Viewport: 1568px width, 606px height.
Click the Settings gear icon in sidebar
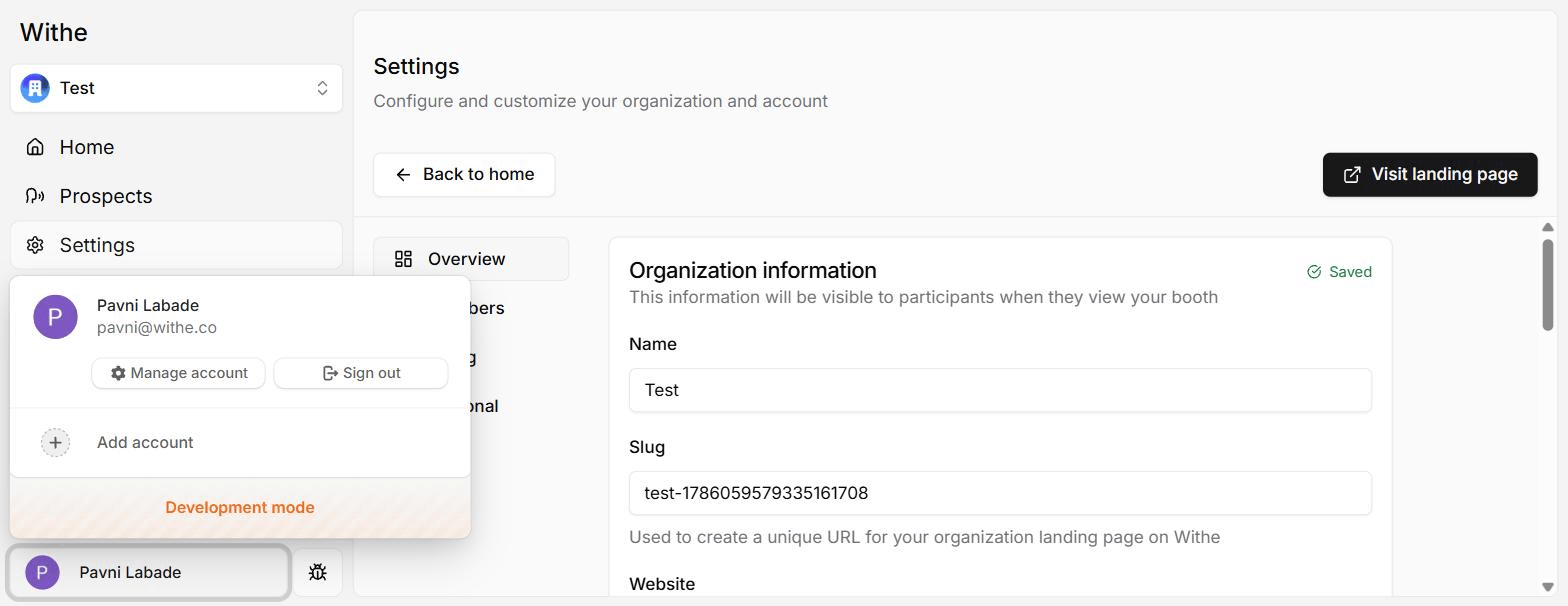(35, 245)
